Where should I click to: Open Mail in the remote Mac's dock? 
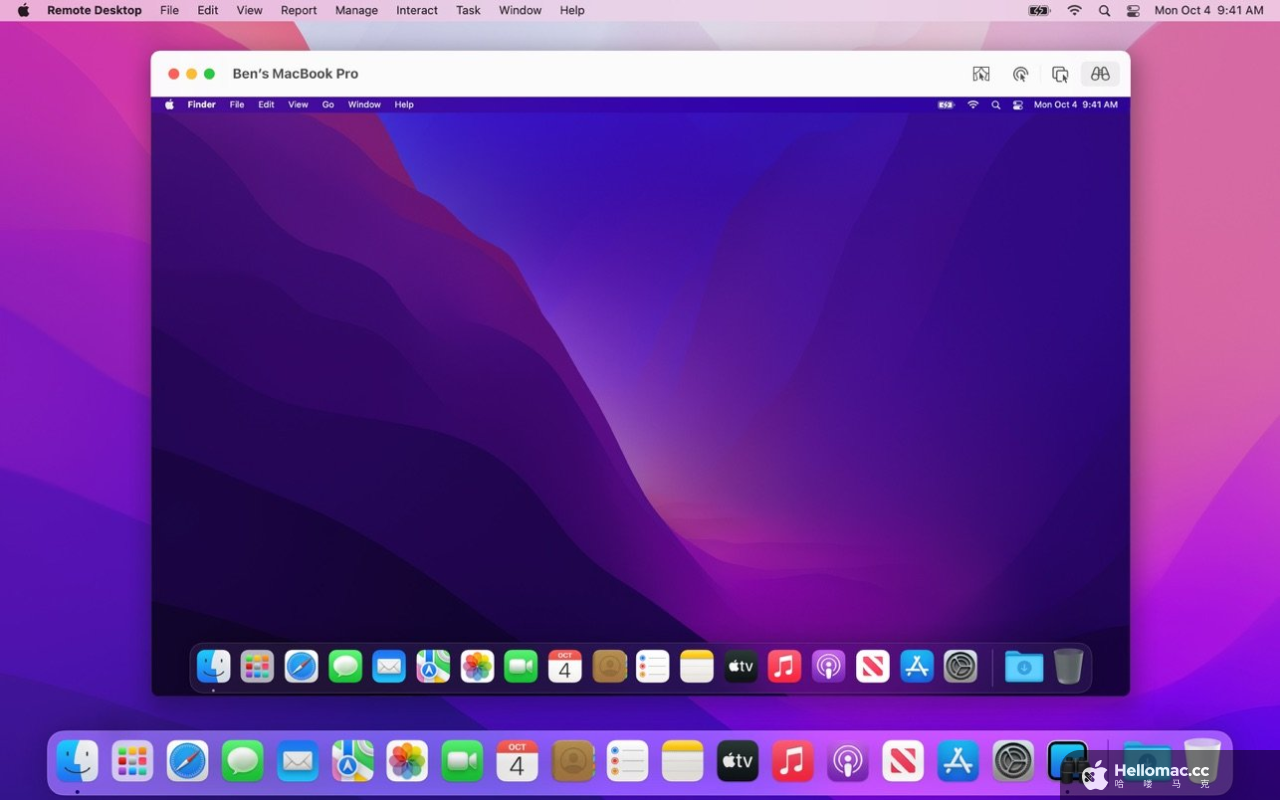point(389,666)
